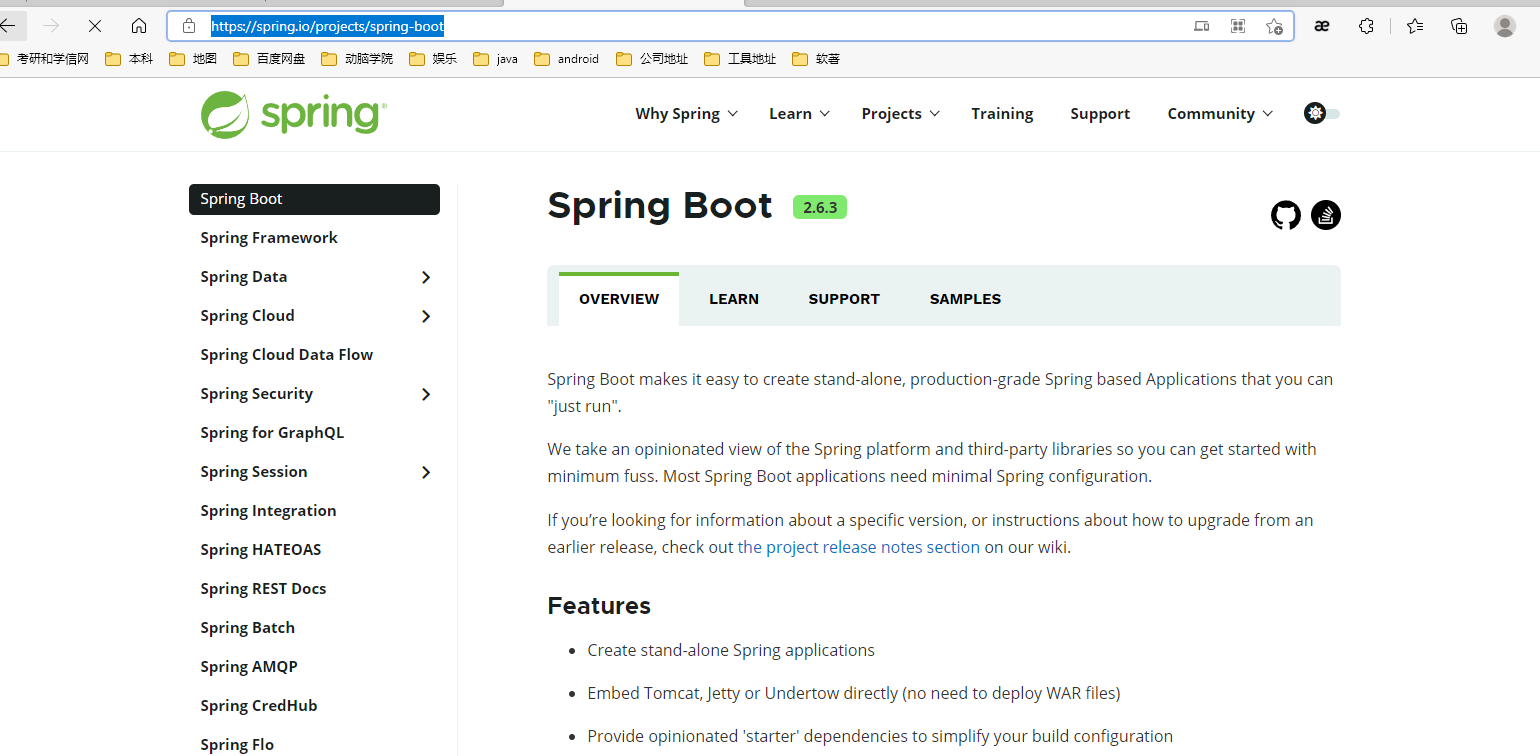
Task: Click the browser back arrow
Action: pos(8,26)
